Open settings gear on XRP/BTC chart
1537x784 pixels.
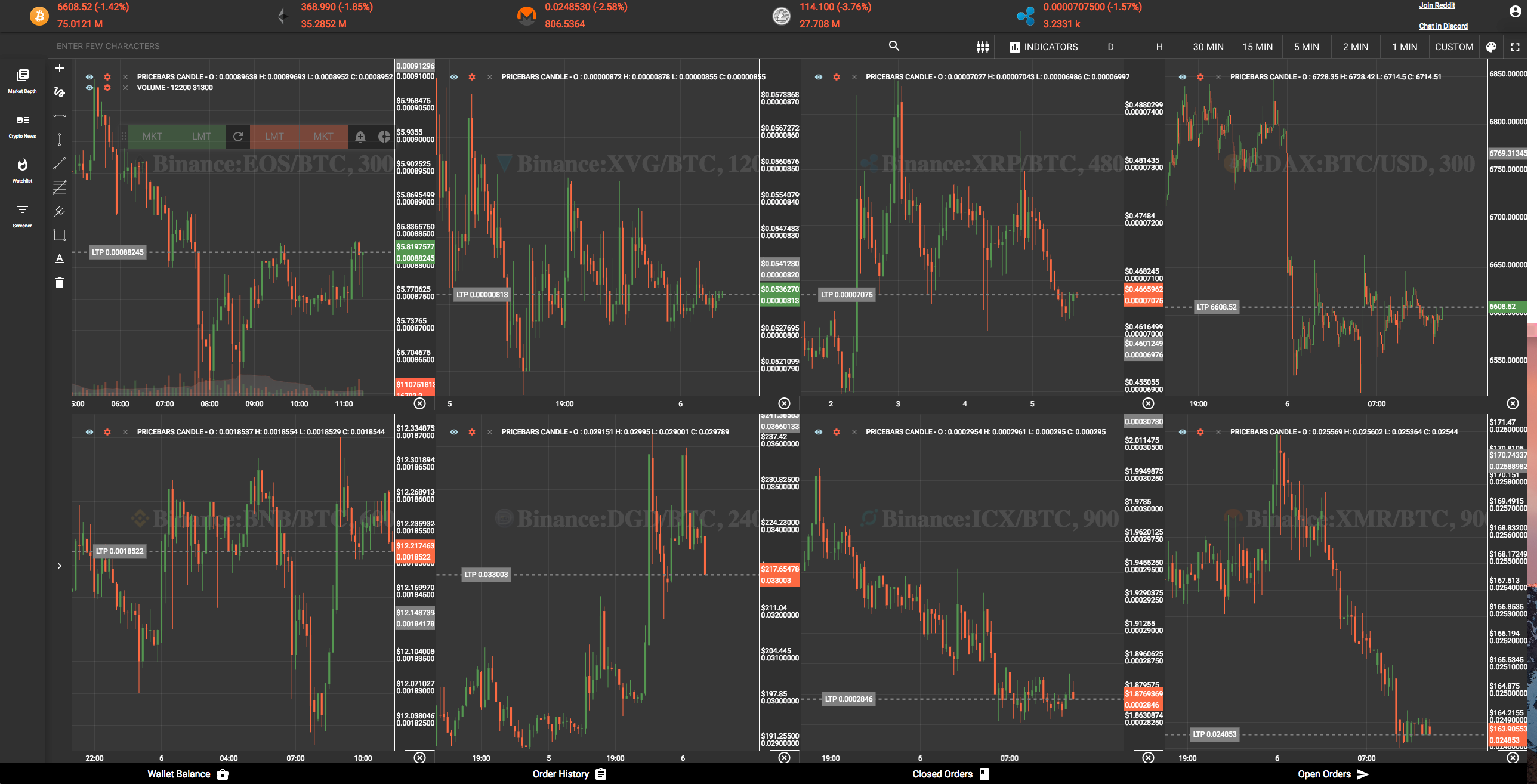pyautogui.click(x=837, y=77)
